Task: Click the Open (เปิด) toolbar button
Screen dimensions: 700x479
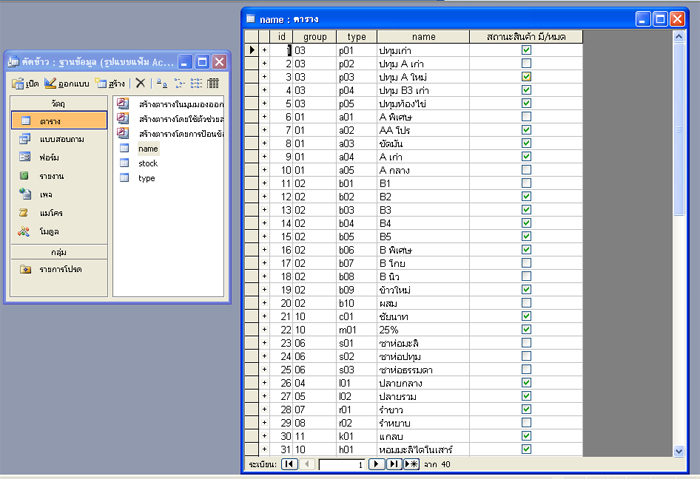Action: point(25,83)
